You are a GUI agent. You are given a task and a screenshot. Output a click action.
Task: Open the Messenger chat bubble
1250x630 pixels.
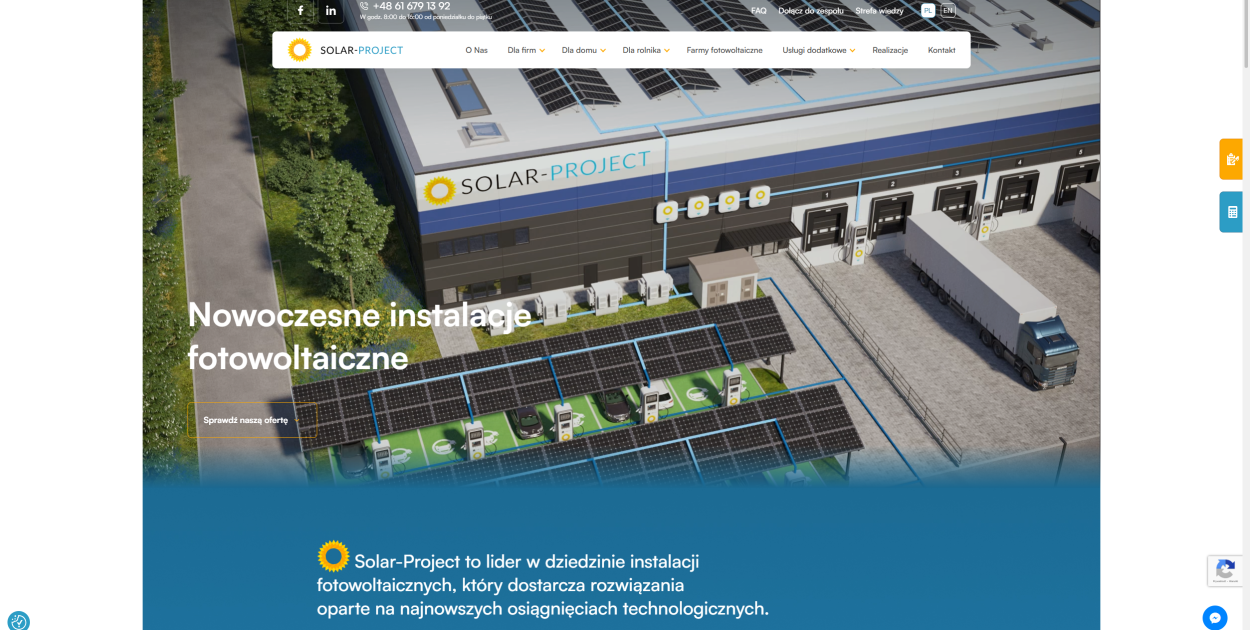click(x=1214, y=617)
